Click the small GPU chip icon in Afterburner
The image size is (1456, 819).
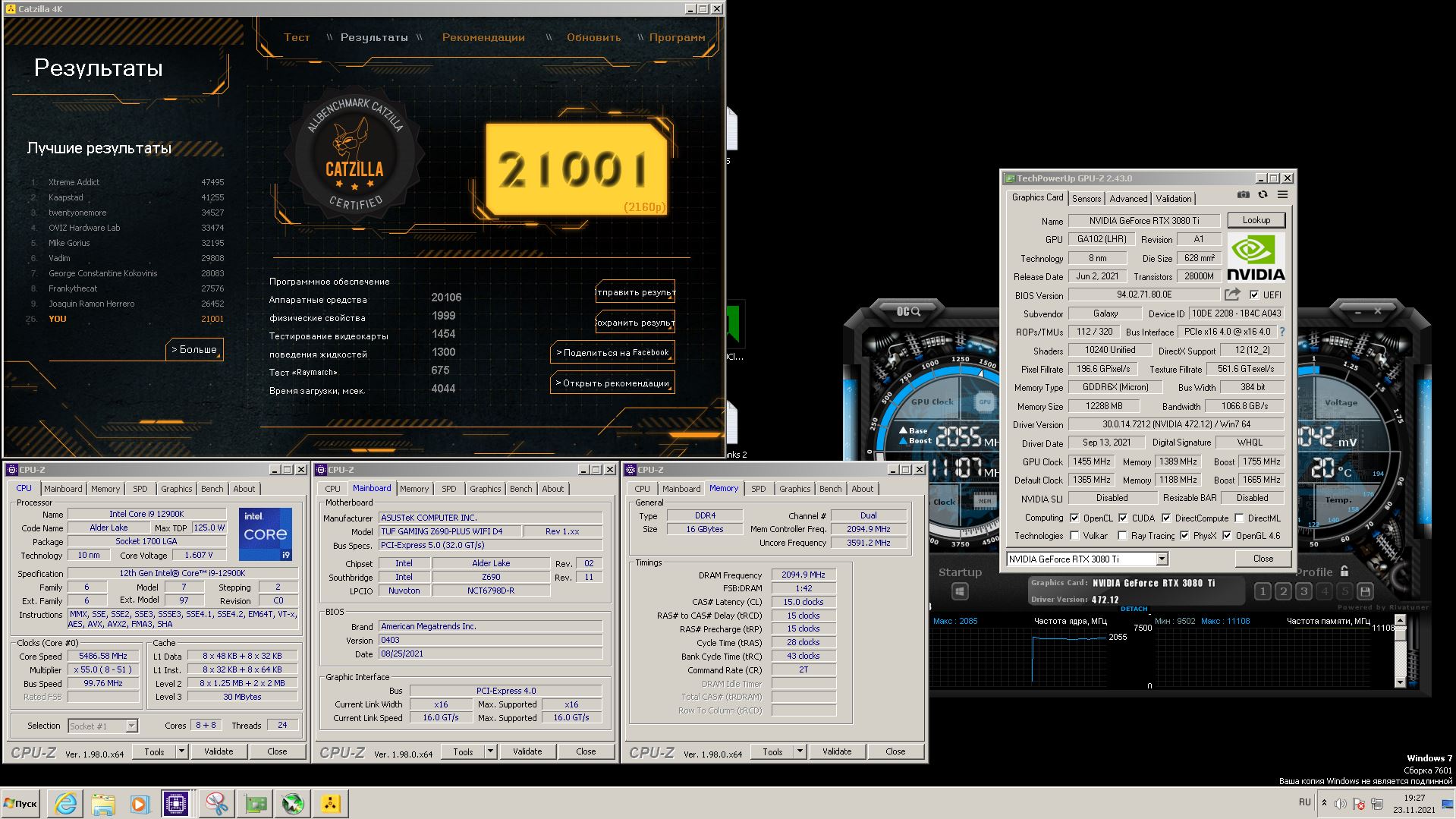(x=985, y=402)
